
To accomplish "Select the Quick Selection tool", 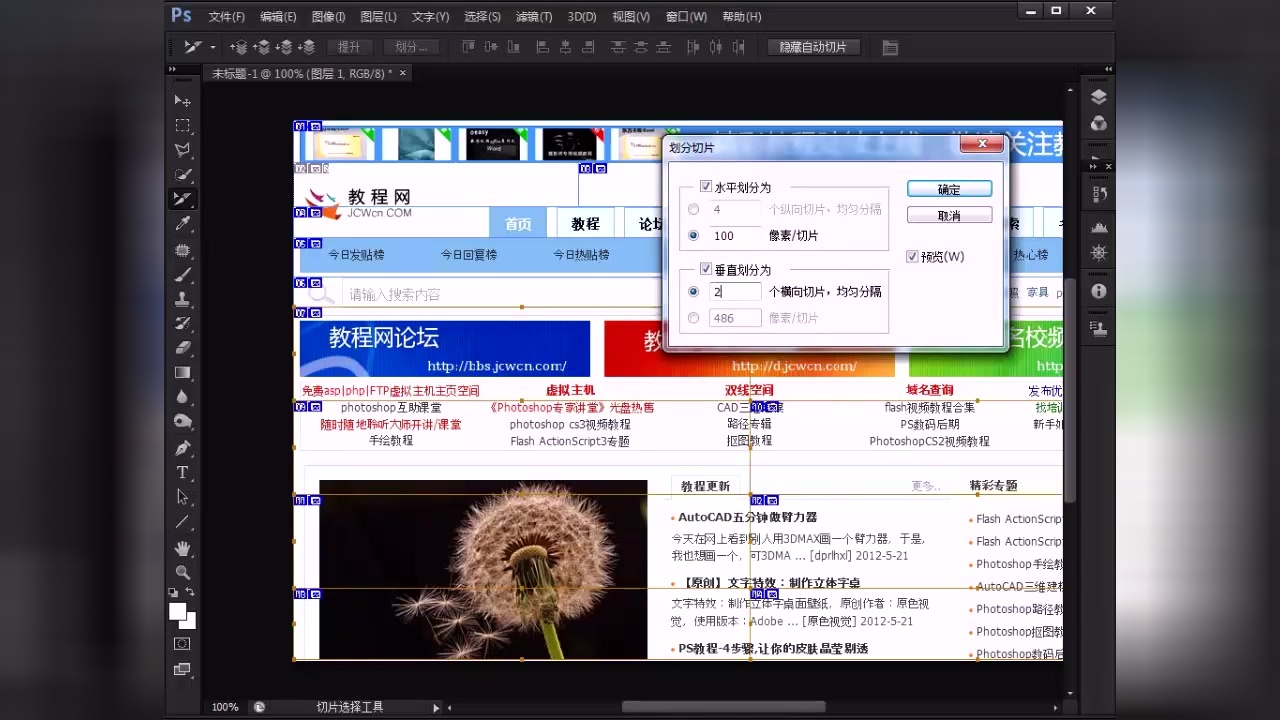I will pos(182,175).
